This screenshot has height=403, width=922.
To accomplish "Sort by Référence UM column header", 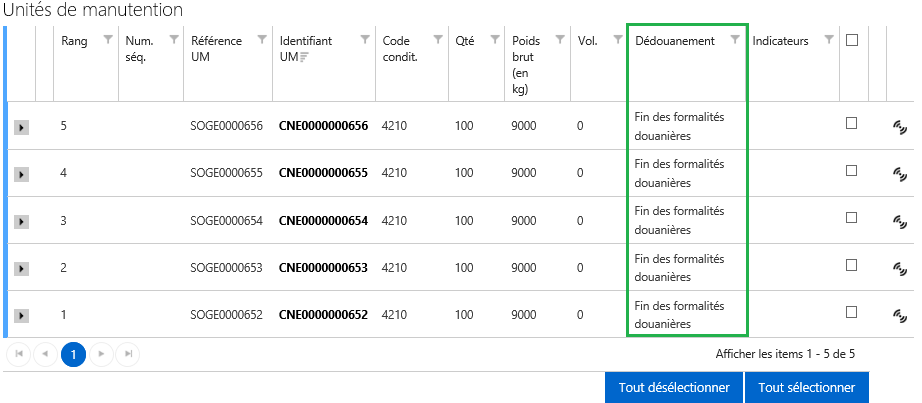I will (x=216, y=48).
